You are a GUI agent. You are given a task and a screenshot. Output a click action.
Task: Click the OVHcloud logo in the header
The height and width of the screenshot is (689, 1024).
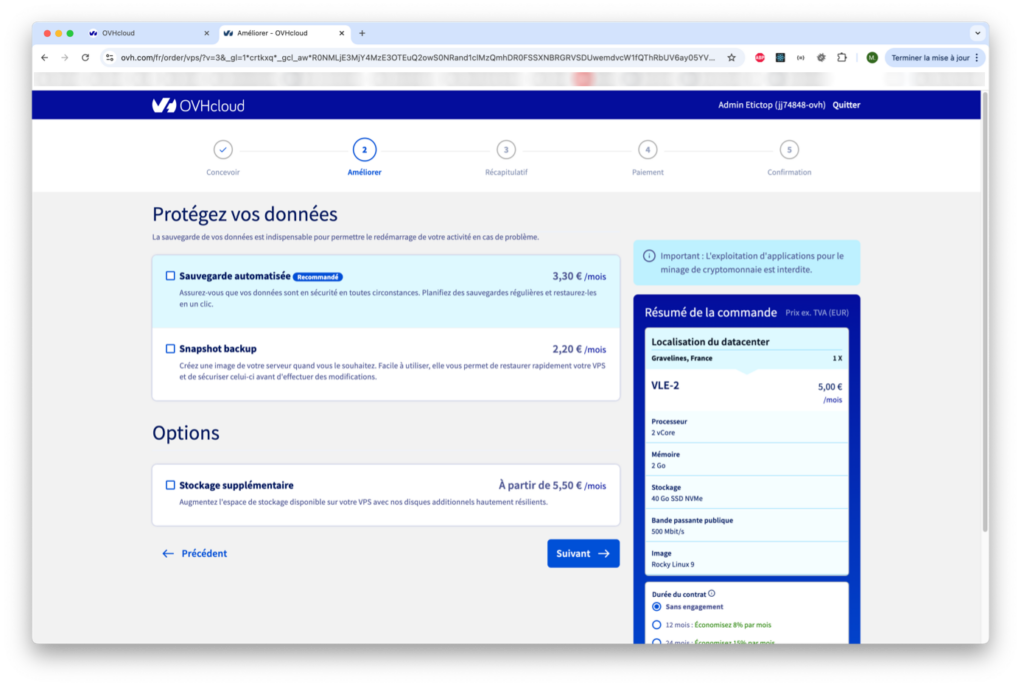click(x=199, y=105)
